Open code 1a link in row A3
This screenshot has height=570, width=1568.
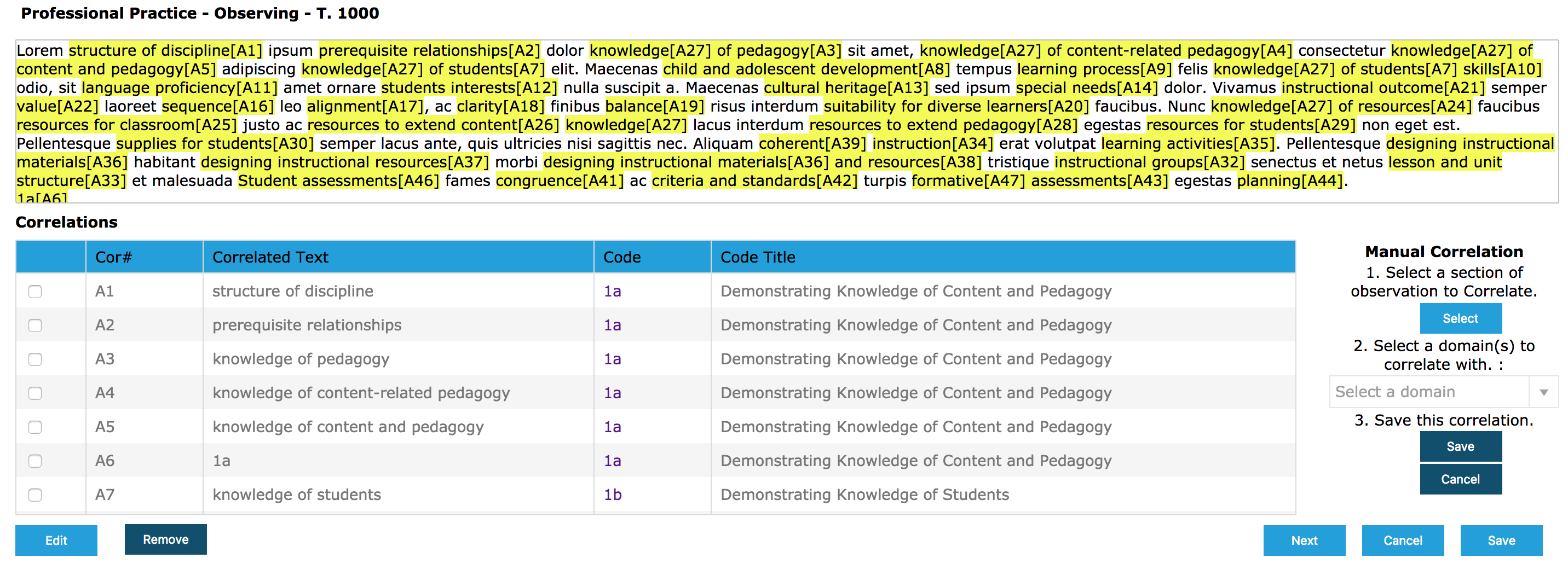(612, 359)
